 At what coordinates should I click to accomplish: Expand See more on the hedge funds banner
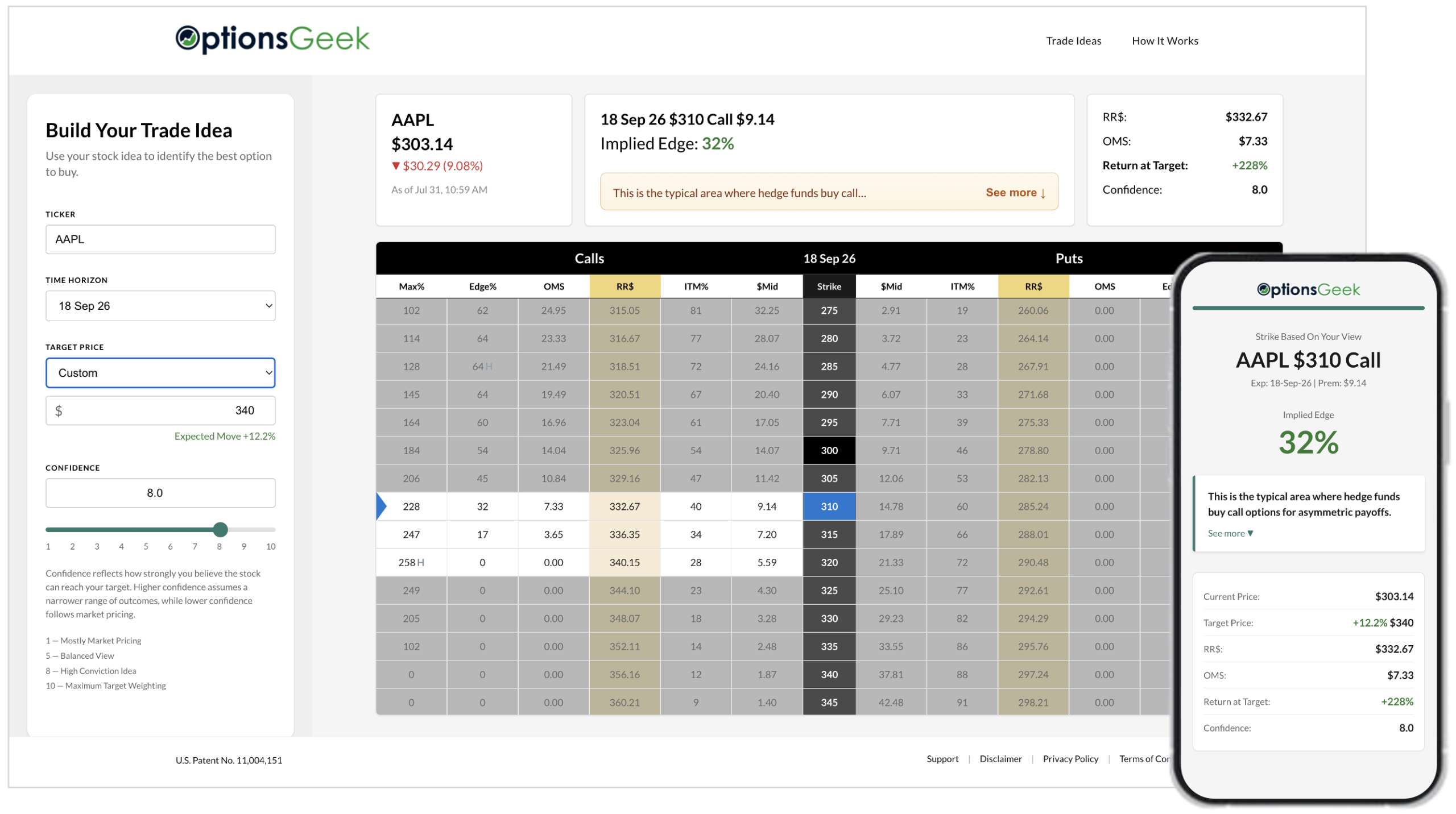click(1016, 193)
